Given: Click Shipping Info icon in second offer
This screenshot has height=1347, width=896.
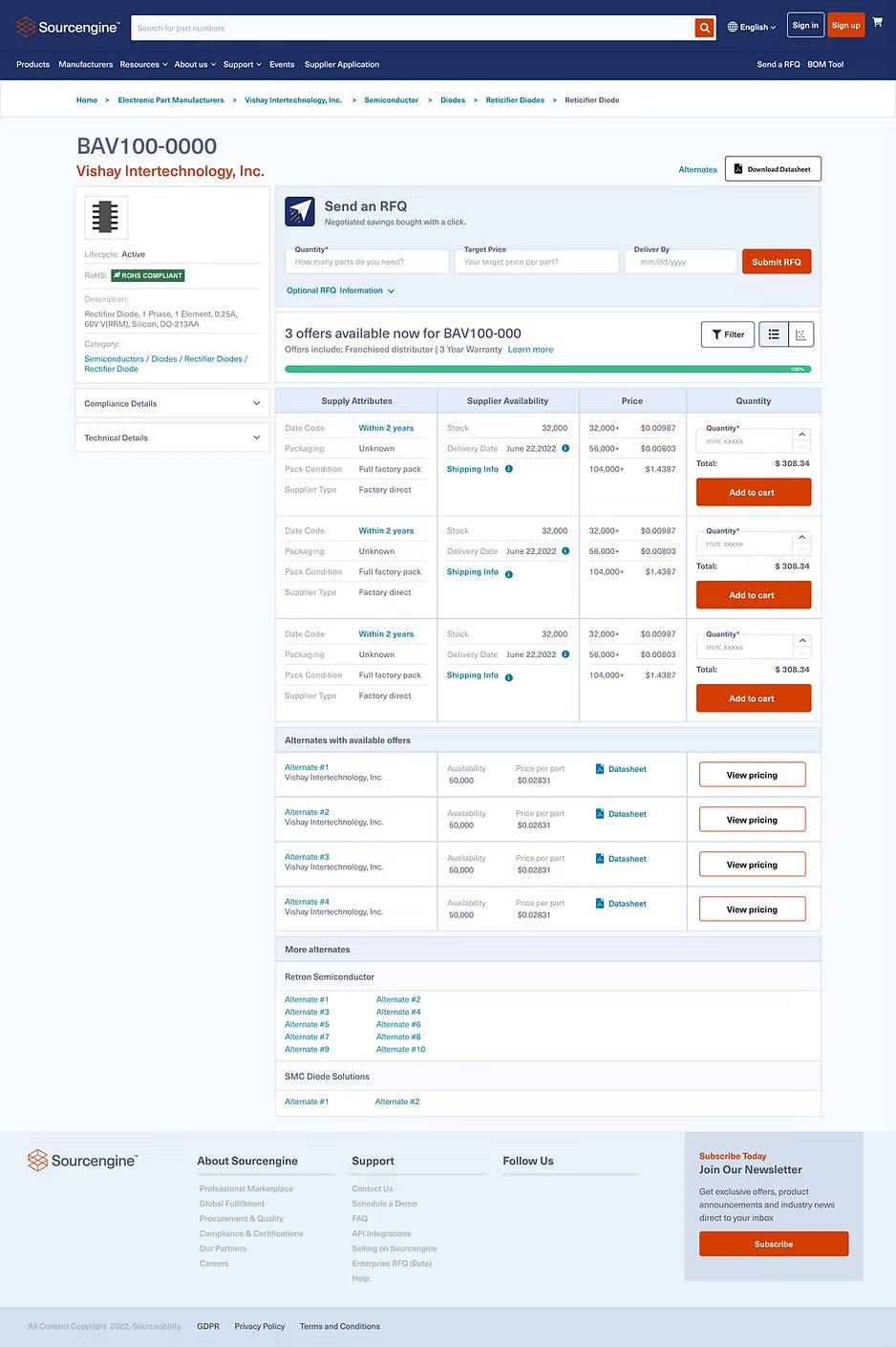Looking at the screenshot, I should click(508, 573).
